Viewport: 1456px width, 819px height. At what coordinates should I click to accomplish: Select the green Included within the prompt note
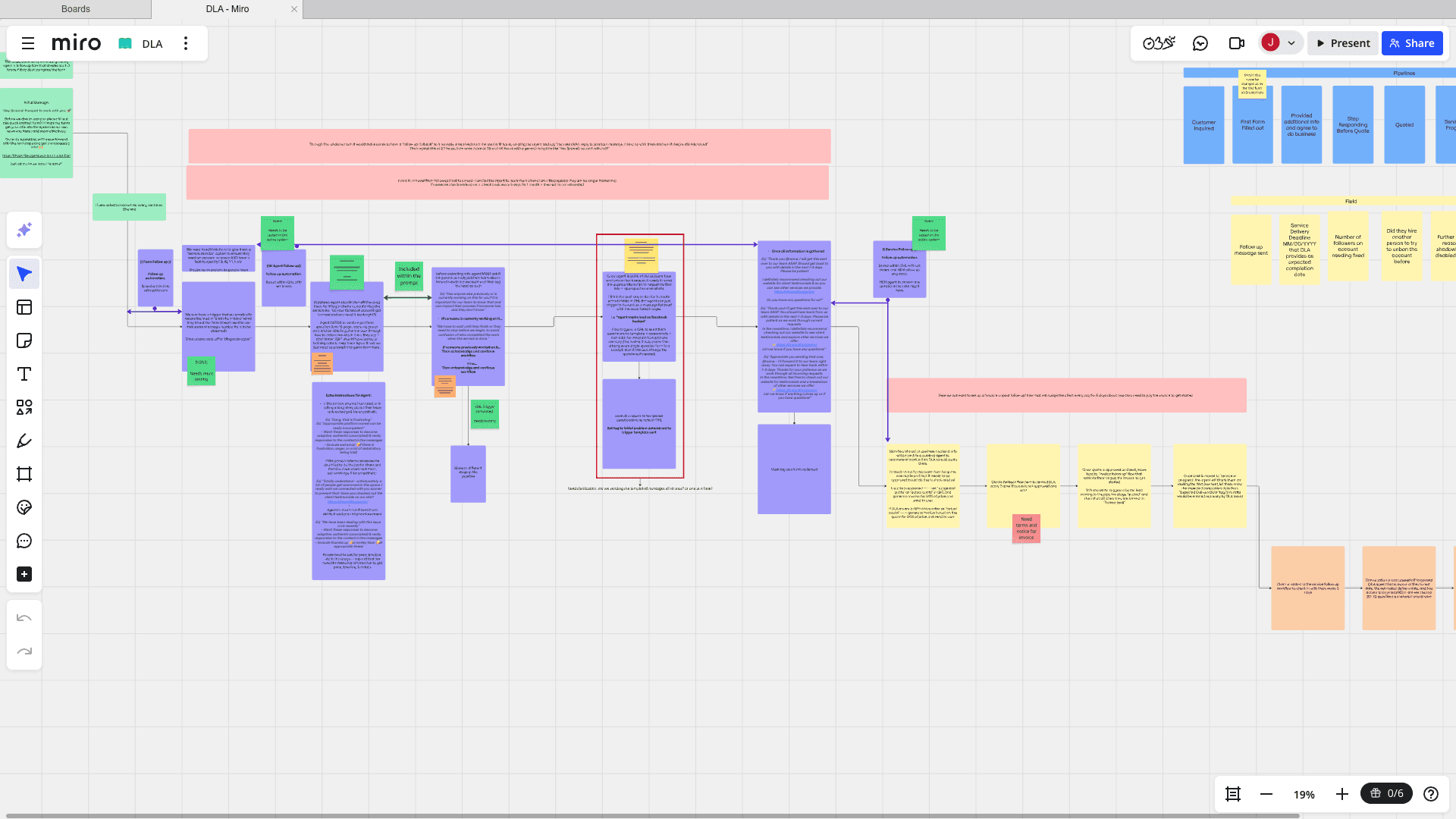[x=409, y=276]
